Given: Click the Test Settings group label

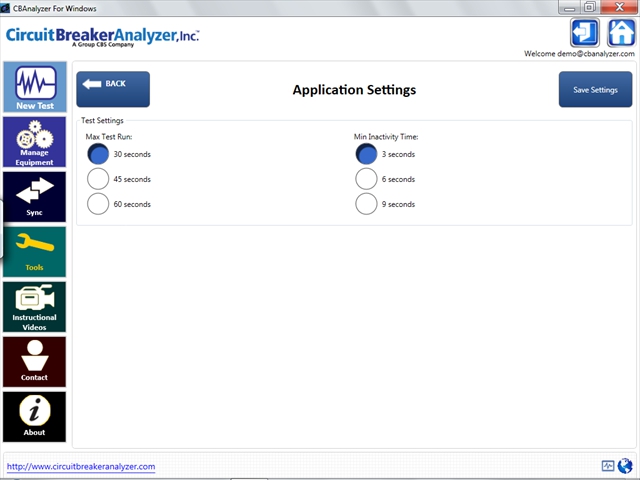Looking at the screenshot, I should [102, 120].
